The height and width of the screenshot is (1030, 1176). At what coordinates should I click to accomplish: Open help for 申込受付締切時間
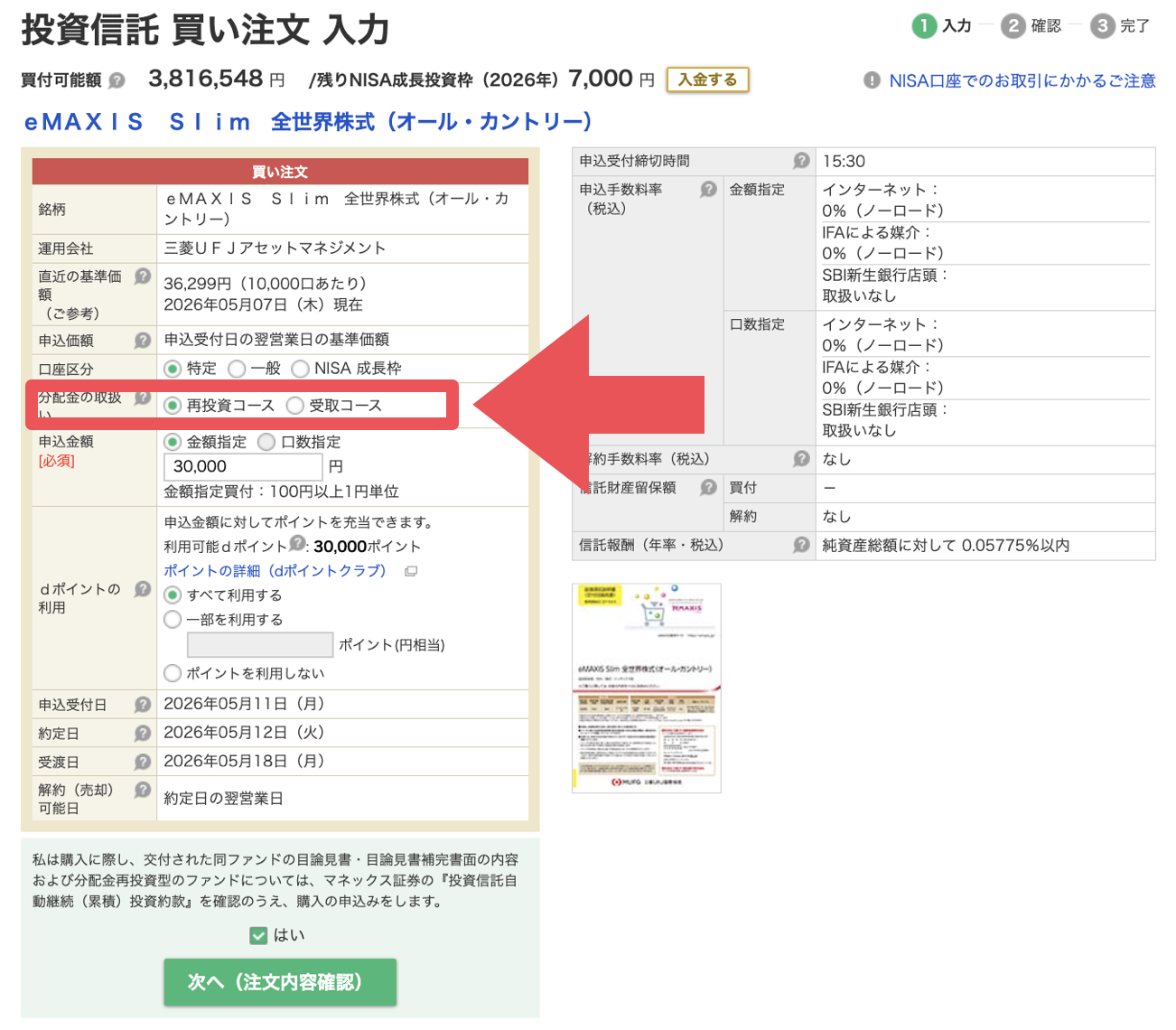tap(801, 161)
